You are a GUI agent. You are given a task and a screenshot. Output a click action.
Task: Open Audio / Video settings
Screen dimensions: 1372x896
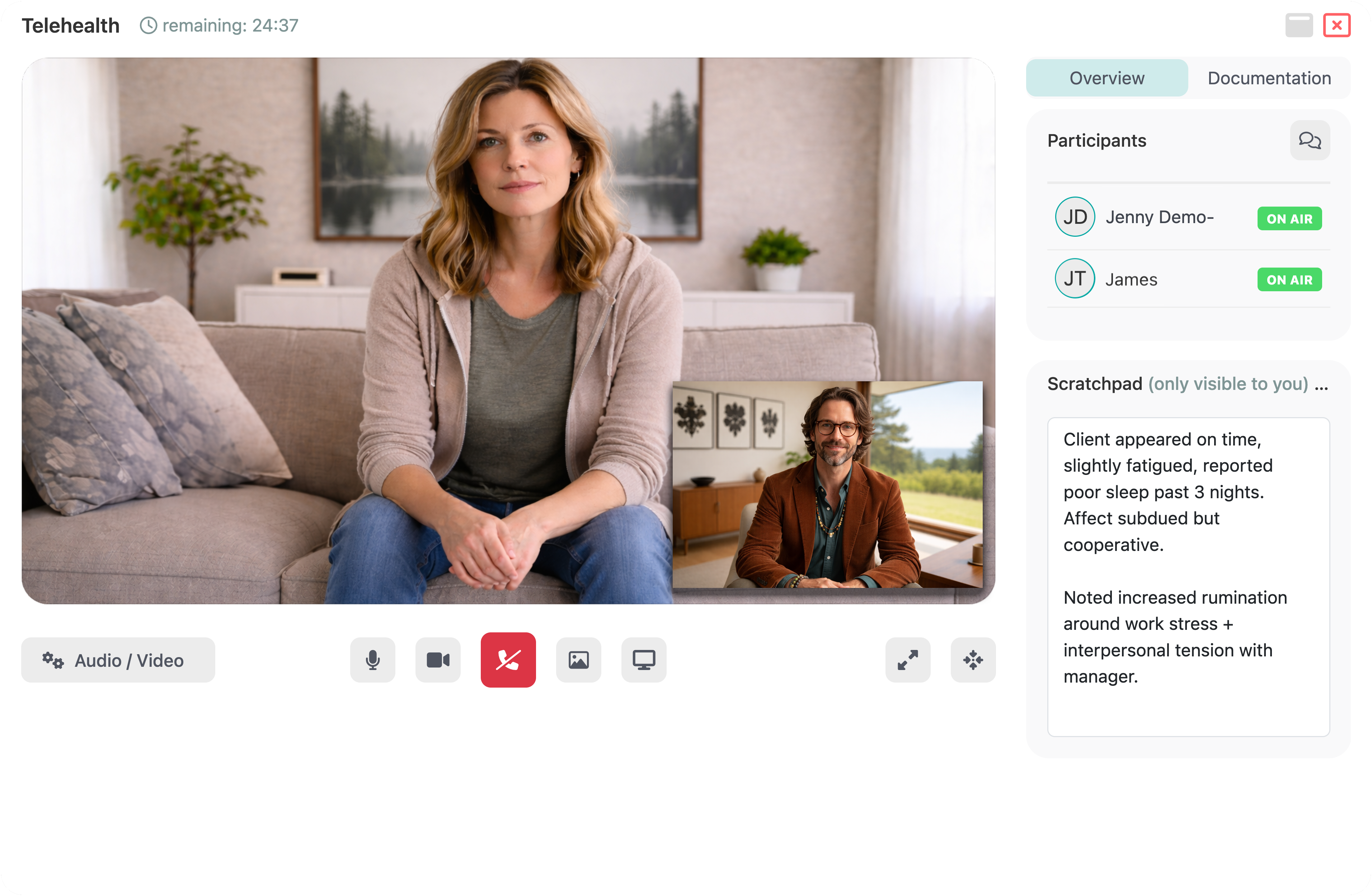click(x=118, y=660)
